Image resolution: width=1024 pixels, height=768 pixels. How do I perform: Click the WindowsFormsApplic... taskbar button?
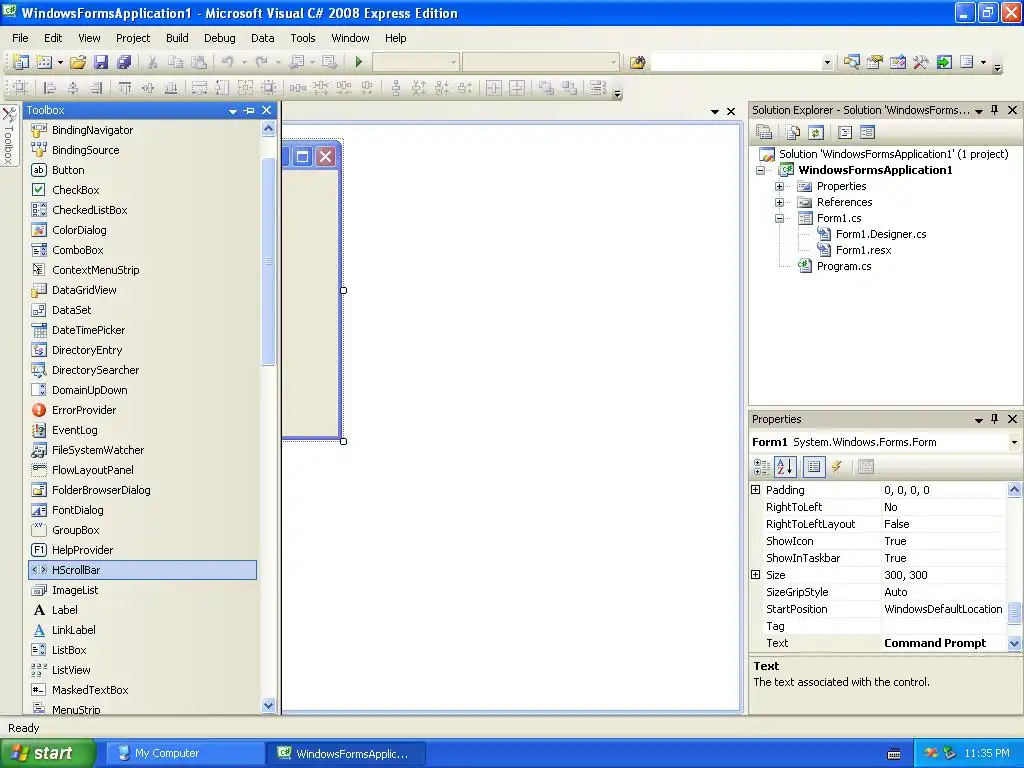tap(346, 754)
